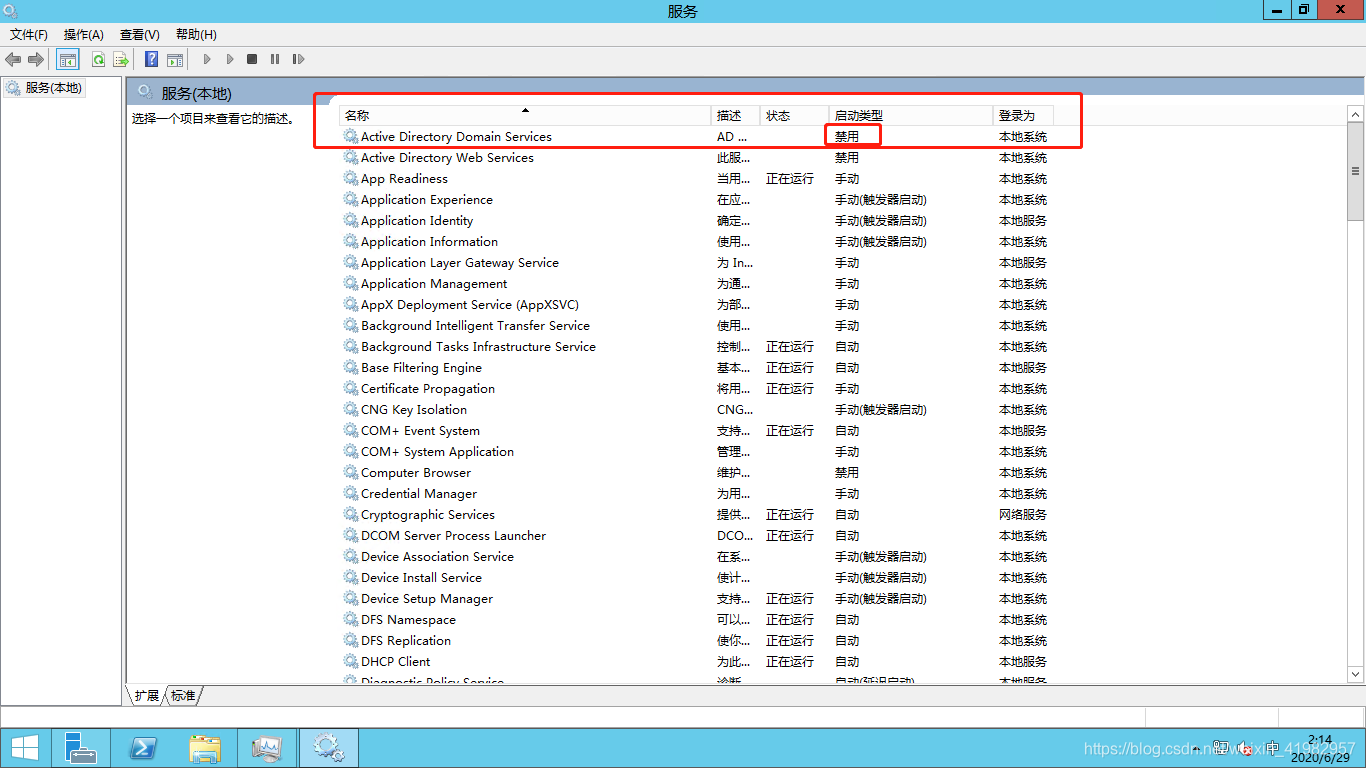This screenshot has height=768, width=1366.
Task: Click gear icon beside DHCP Client
Action: click(351, 662)
